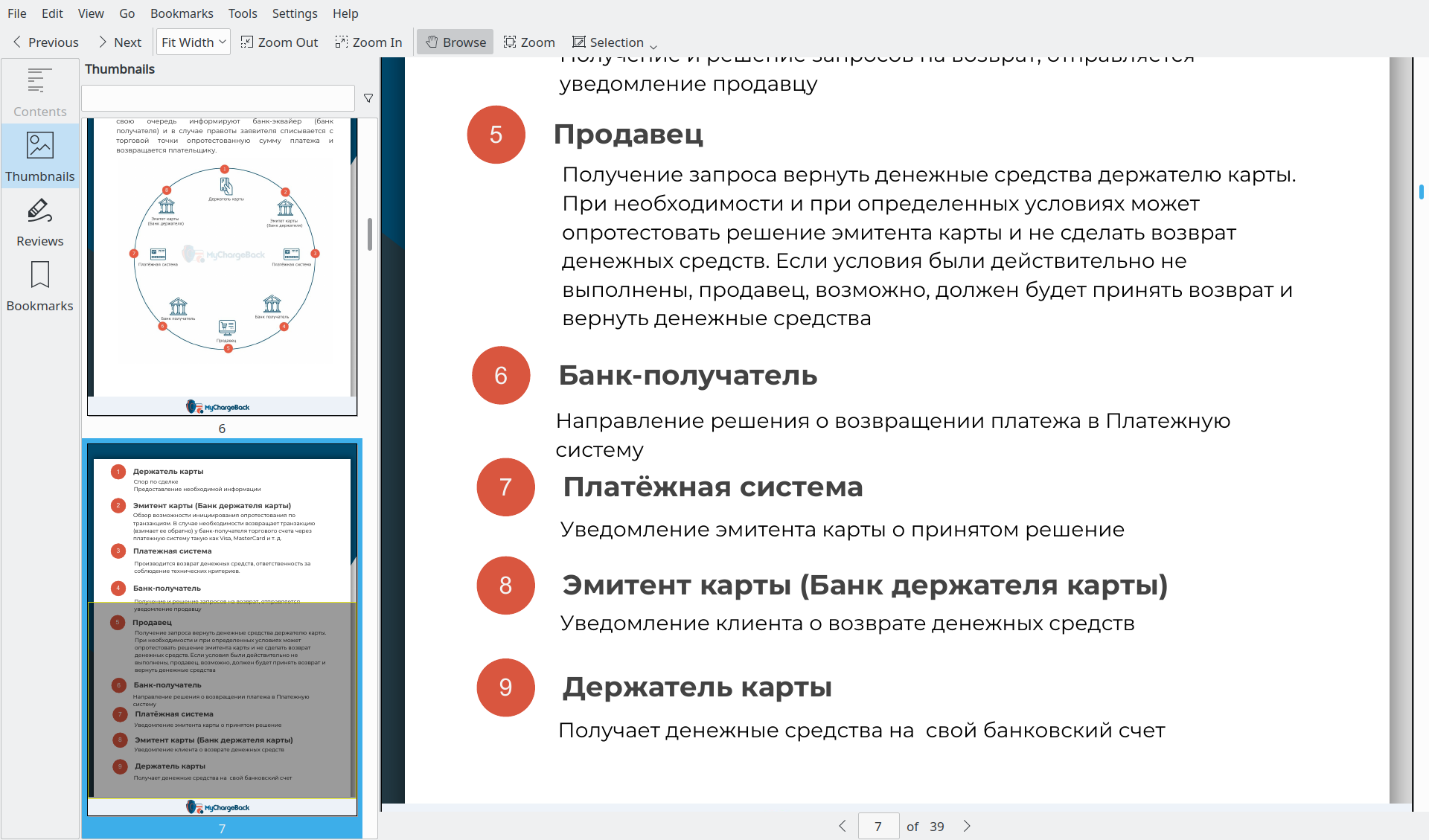This screenshot has width=1429, height=840.
Task: Open the Fit Width zoom dropdown
Action: pyautogui.click(x=194, y=42)
